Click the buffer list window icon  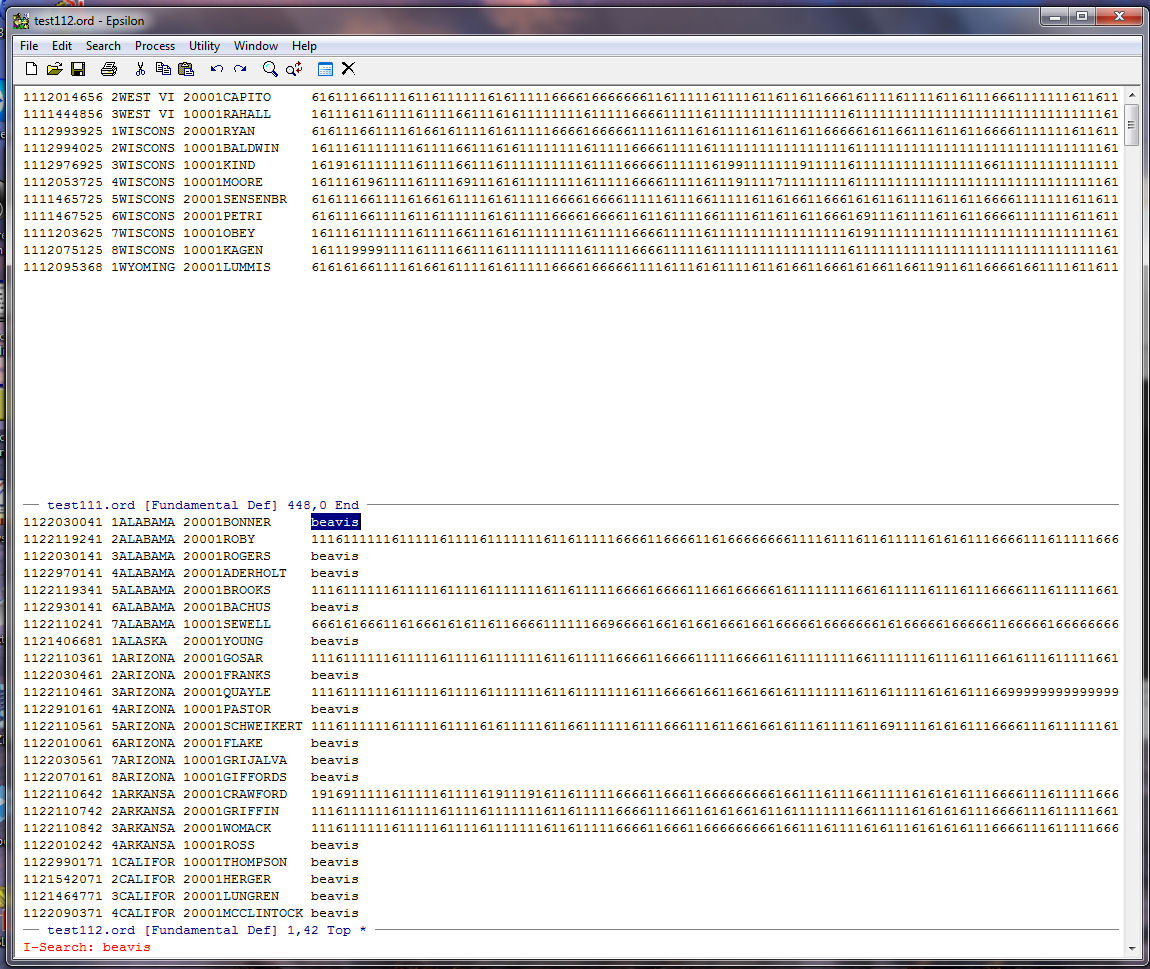pyautogui.click(x=325, y=69)
